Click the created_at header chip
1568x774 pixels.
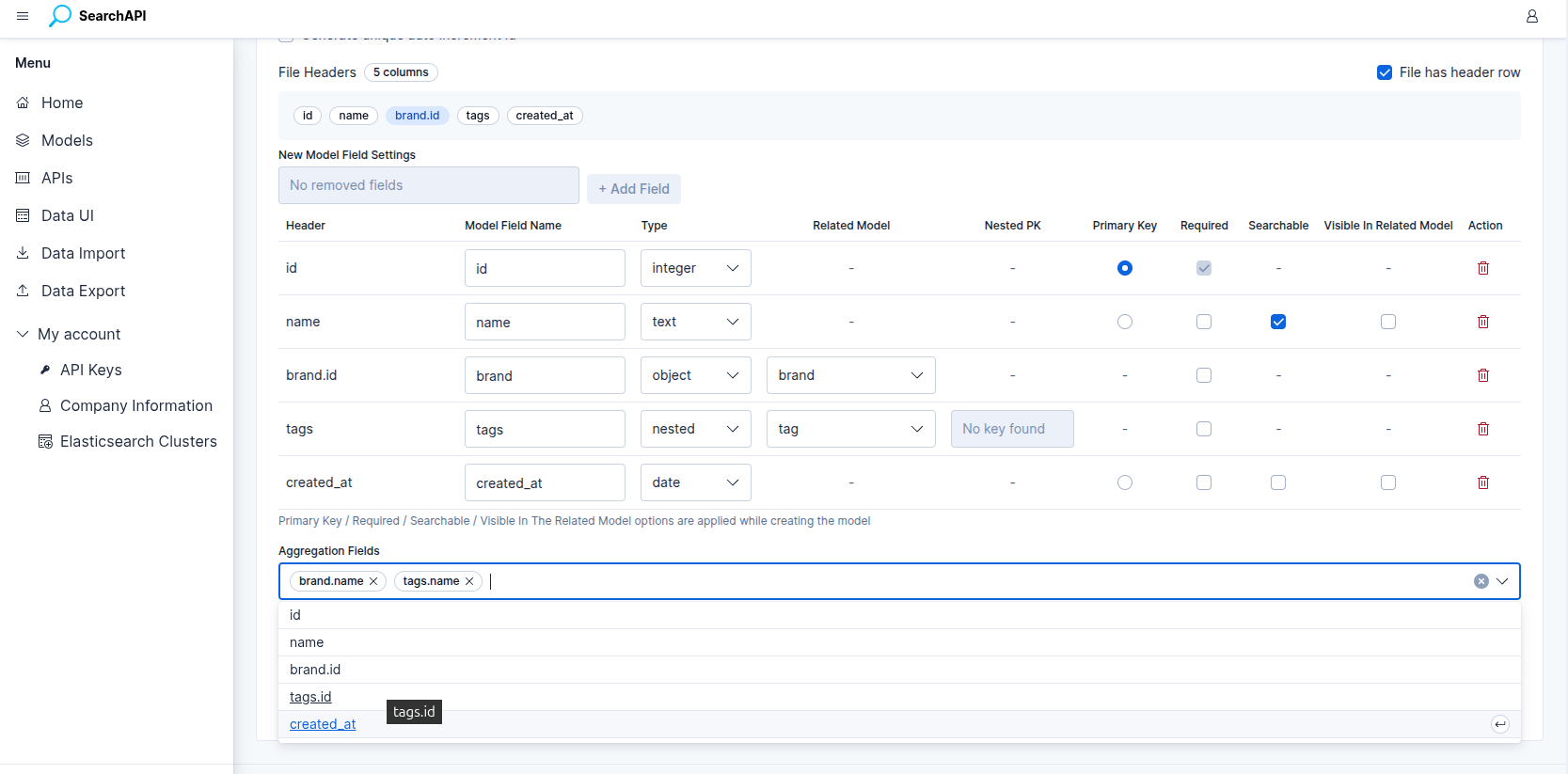click(545, 116)
